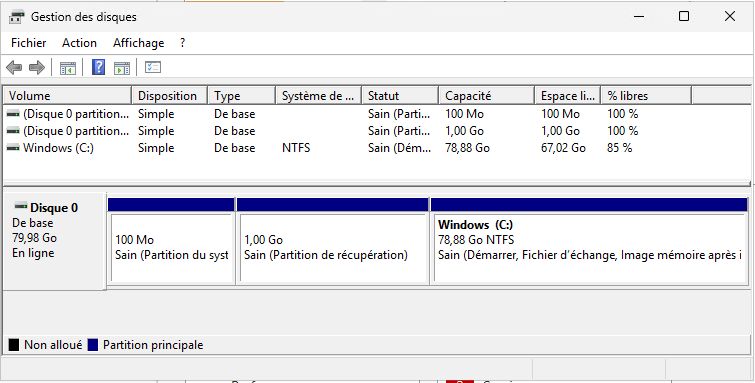Screen dimensions: 755x383
Task: Select the Disque 0 disk label panel
Action: pos(54,241)
